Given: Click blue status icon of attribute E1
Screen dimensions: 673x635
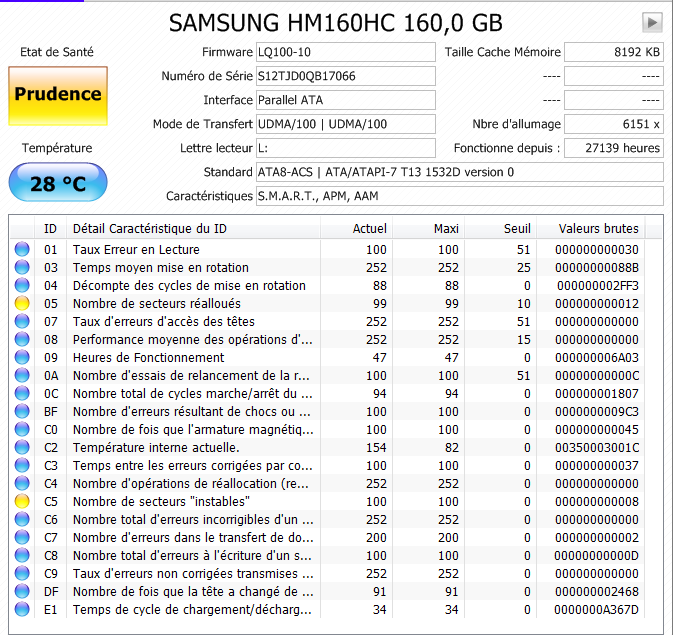Looking at the screenshot, I should tap(22, 609).
